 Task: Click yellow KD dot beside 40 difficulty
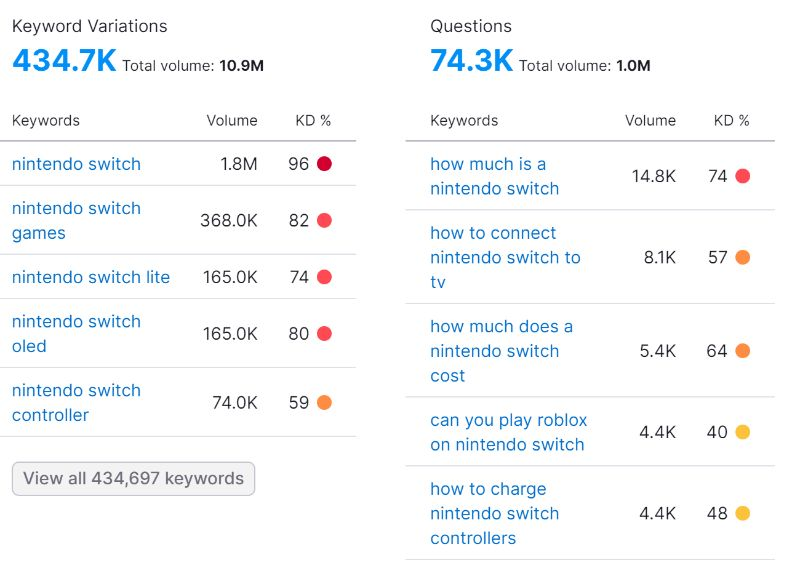click(x=742, y=432)
